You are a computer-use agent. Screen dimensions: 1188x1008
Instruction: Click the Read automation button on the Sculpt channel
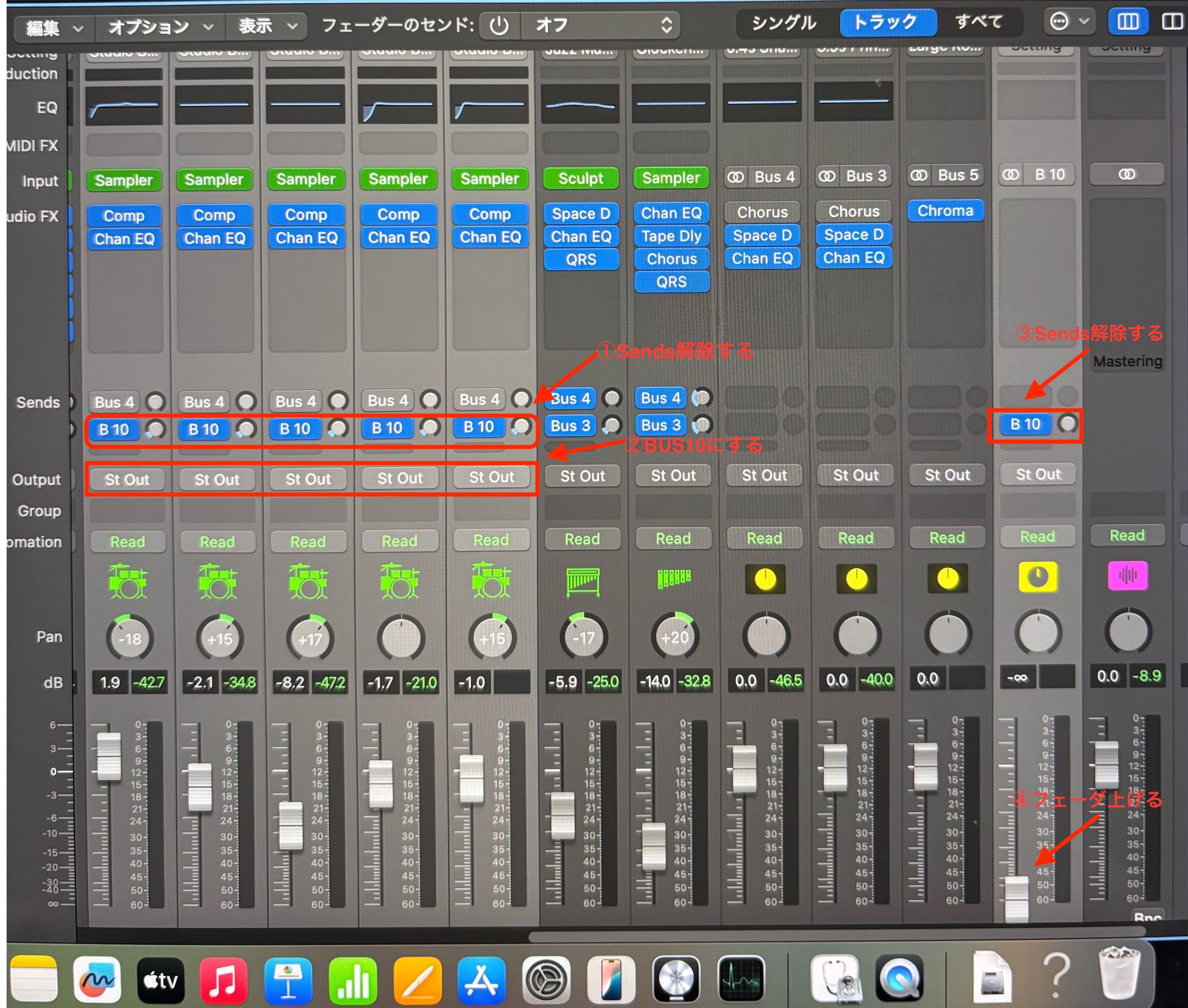tap(582, 539)
